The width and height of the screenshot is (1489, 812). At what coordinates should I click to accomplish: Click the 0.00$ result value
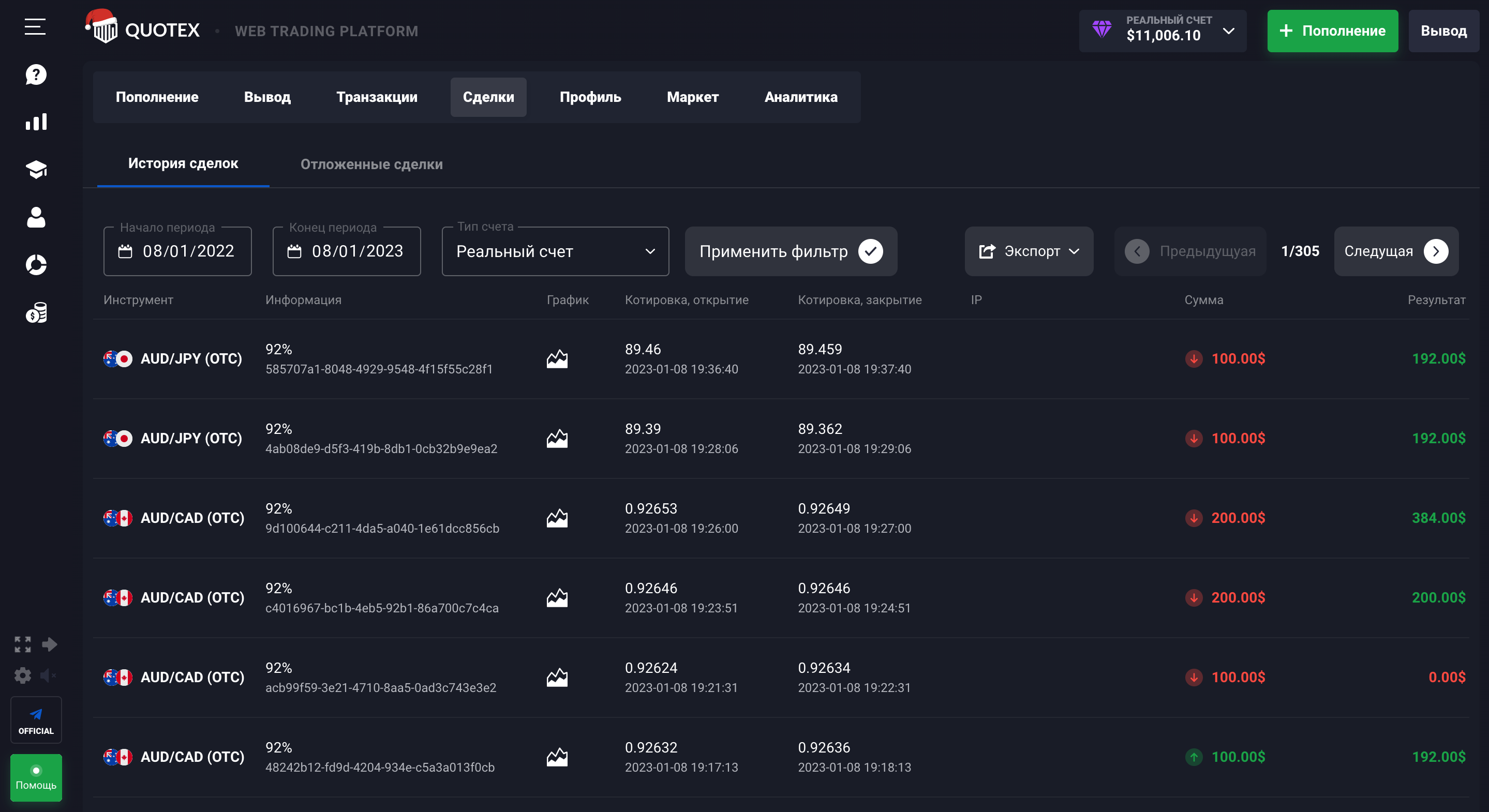click(x=1447, y=678)
